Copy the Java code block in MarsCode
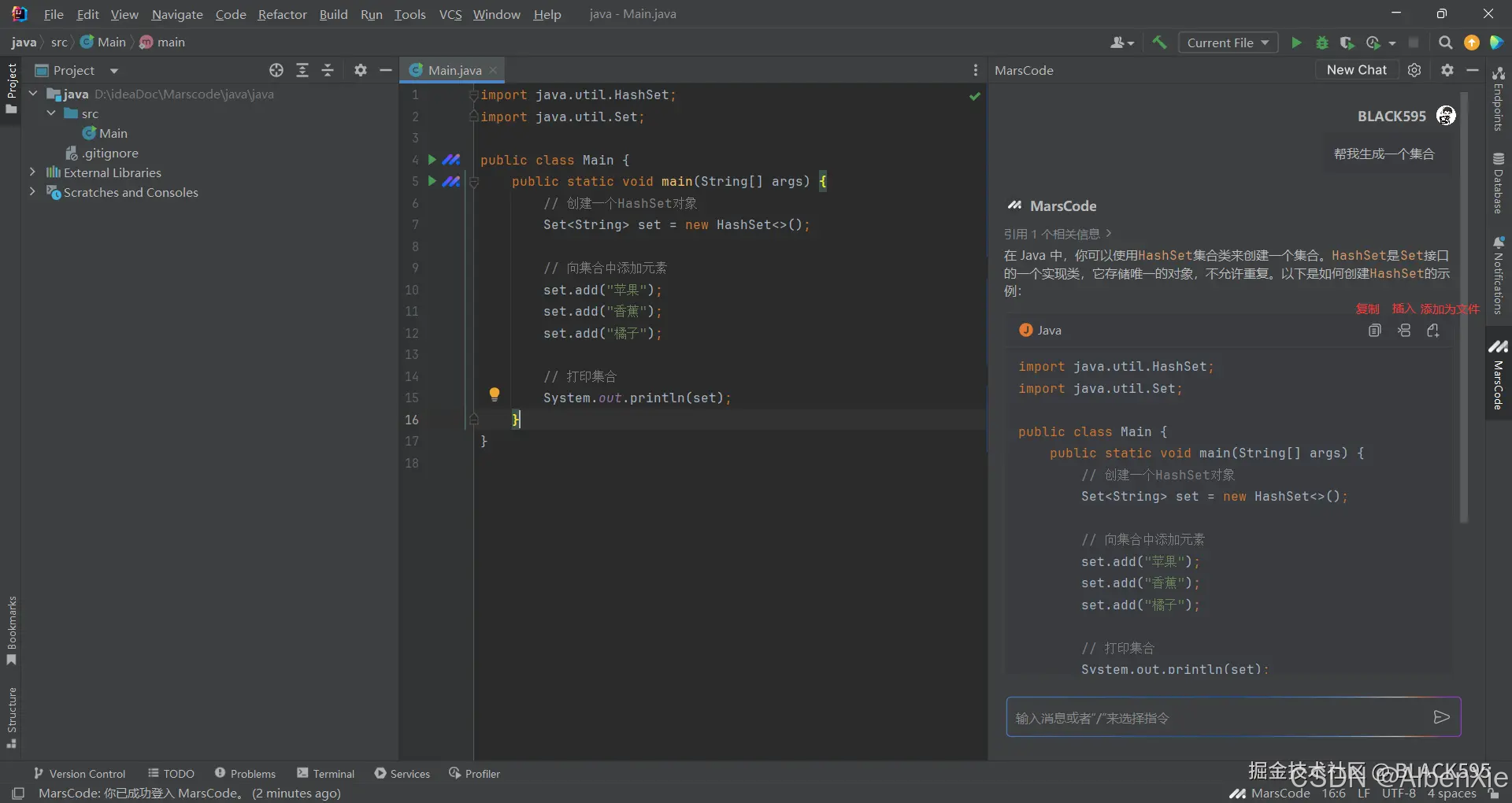 (1375, 331)
